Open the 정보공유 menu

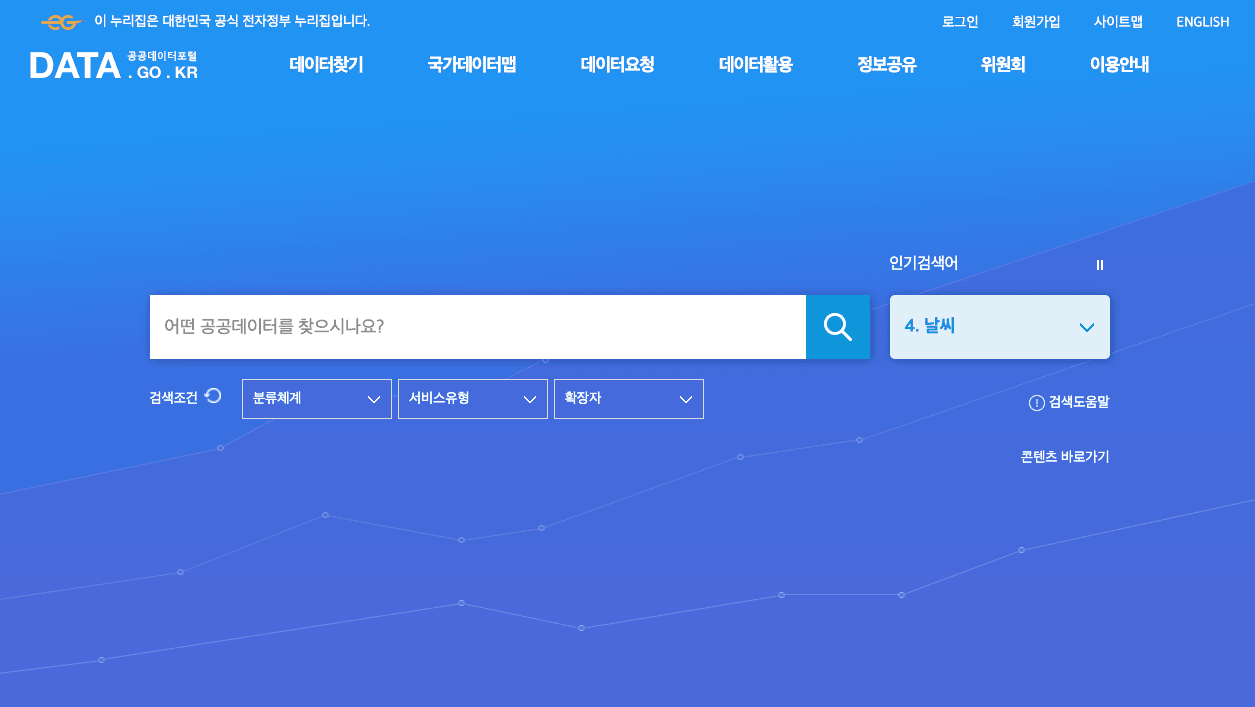click(x=887, y=65)
